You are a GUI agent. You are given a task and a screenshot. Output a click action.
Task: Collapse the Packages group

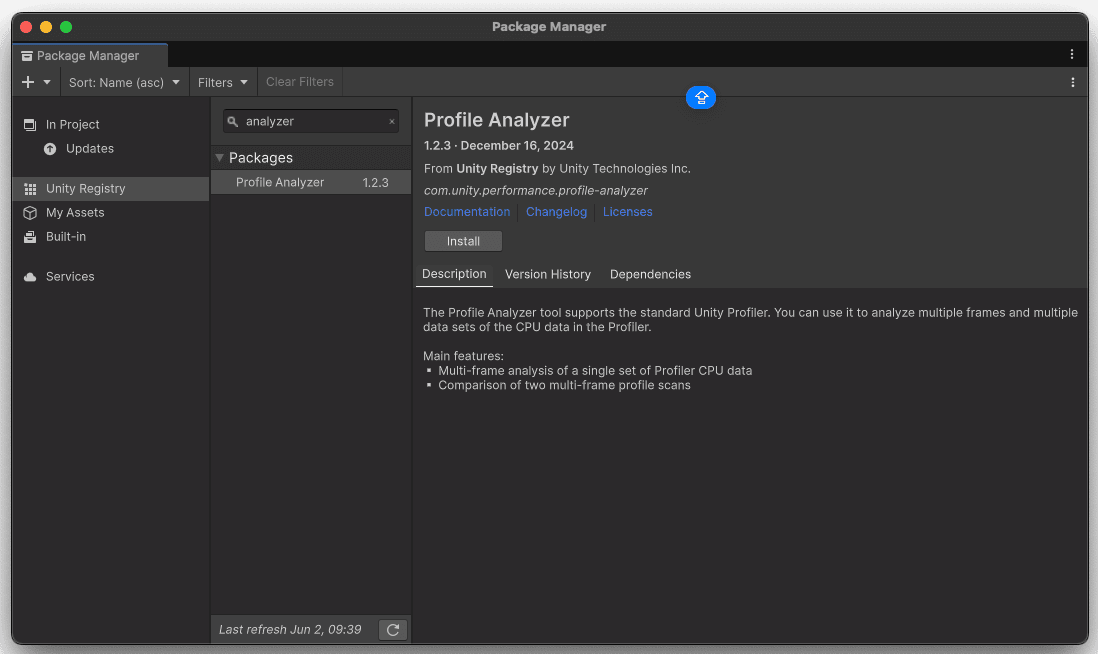(x=219, y=157)
